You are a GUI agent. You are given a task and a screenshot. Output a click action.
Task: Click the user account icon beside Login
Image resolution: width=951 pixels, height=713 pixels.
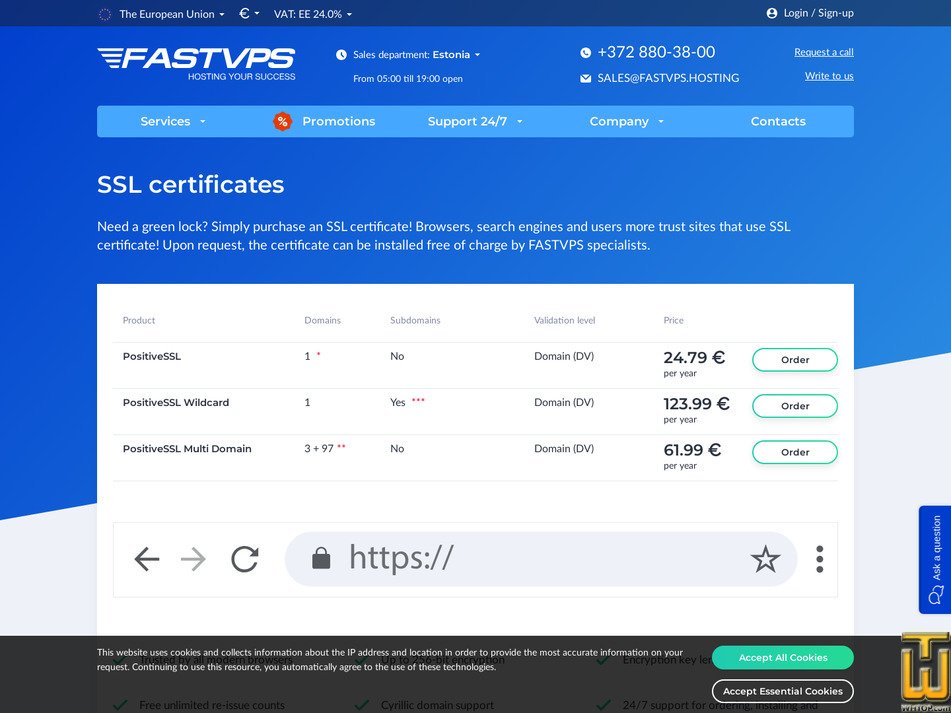coord(771,13)
